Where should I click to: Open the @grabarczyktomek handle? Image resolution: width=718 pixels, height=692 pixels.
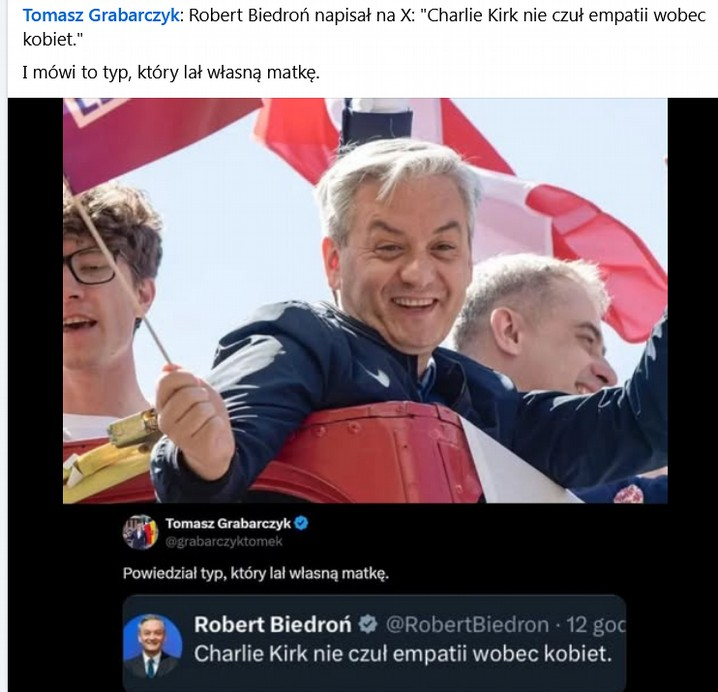click(x=223, y=542)
